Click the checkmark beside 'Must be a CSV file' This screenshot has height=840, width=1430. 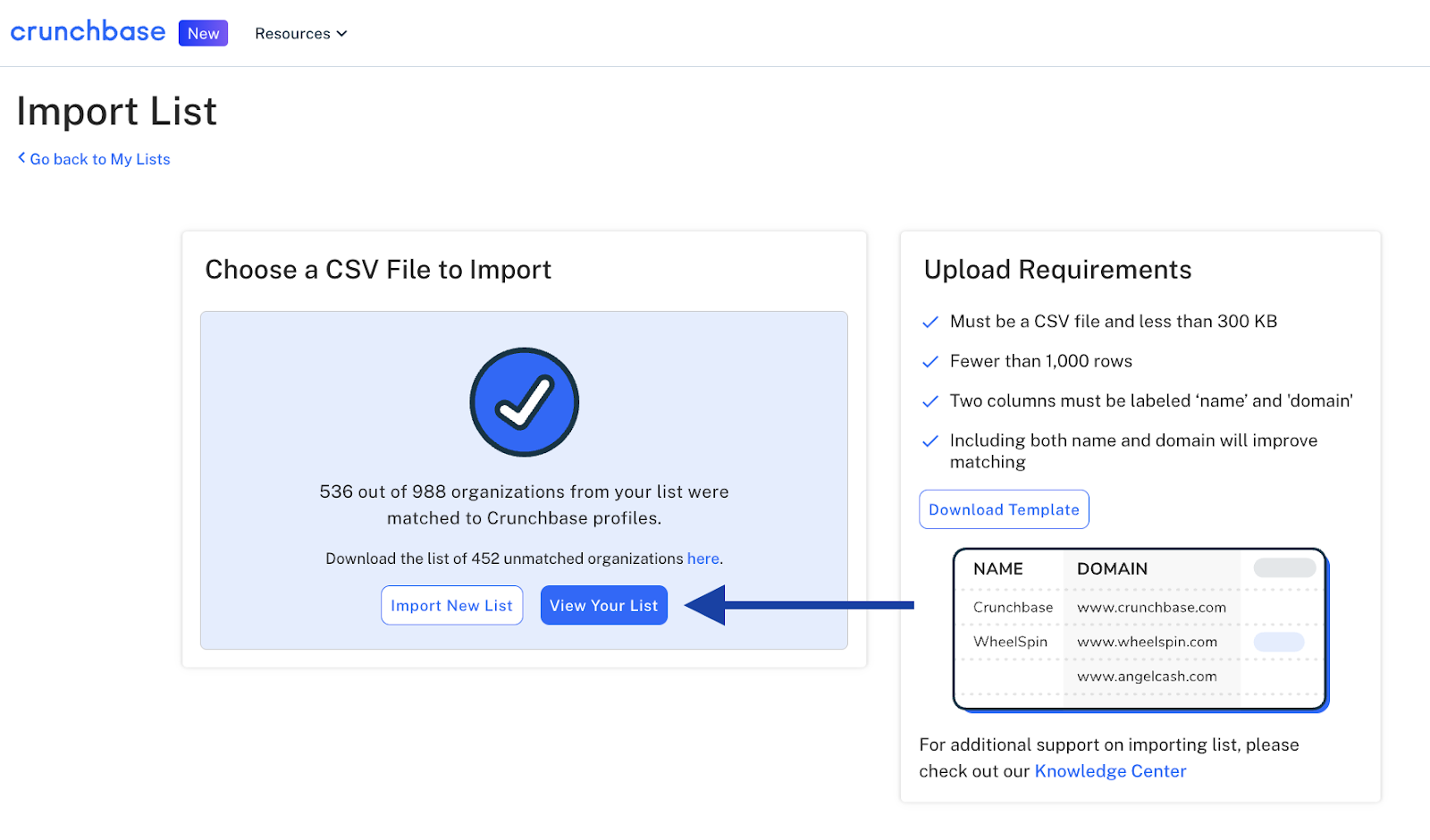930,322
